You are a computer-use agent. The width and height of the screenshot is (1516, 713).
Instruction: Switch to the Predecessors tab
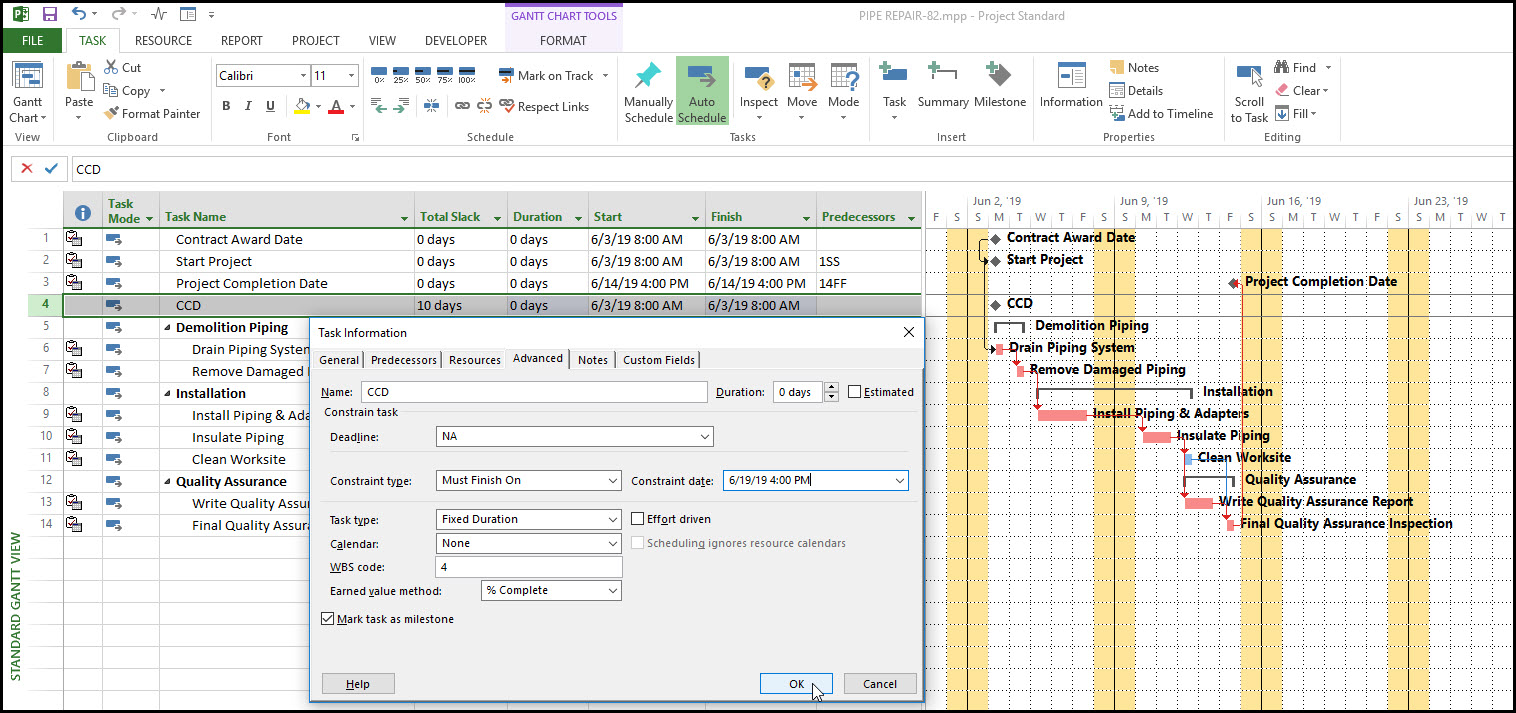point(403,360)
